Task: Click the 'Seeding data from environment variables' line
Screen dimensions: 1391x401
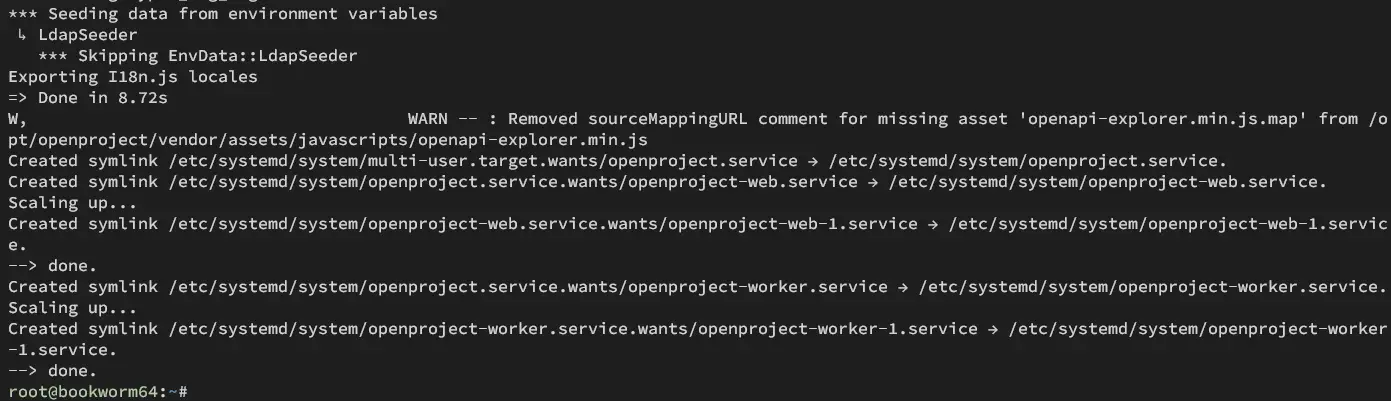Action: click(223, 14)
